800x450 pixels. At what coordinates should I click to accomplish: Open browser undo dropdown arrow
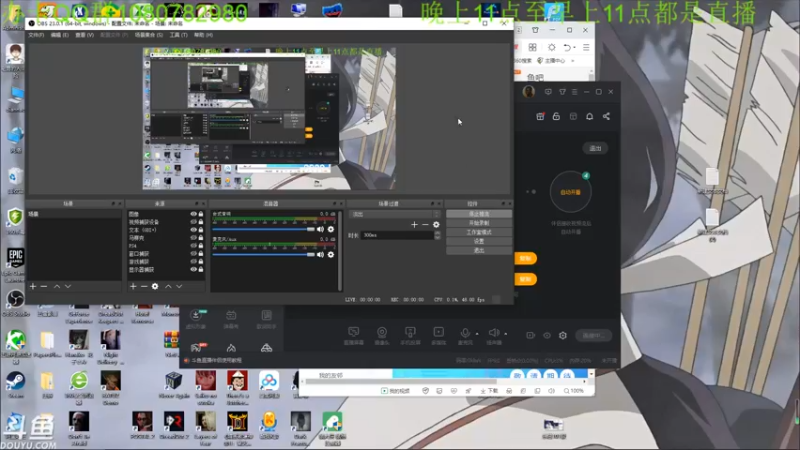tap(574, 47)
